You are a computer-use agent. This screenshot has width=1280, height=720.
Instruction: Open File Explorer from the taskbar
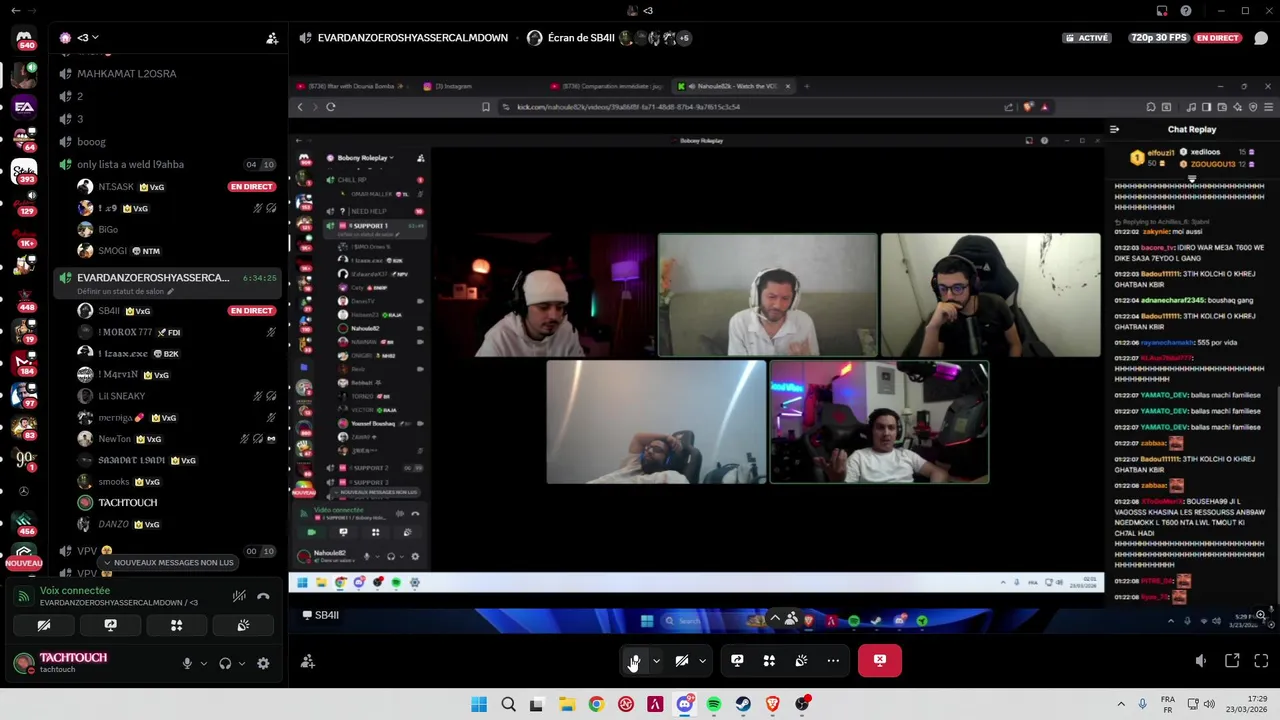(566, 704)
